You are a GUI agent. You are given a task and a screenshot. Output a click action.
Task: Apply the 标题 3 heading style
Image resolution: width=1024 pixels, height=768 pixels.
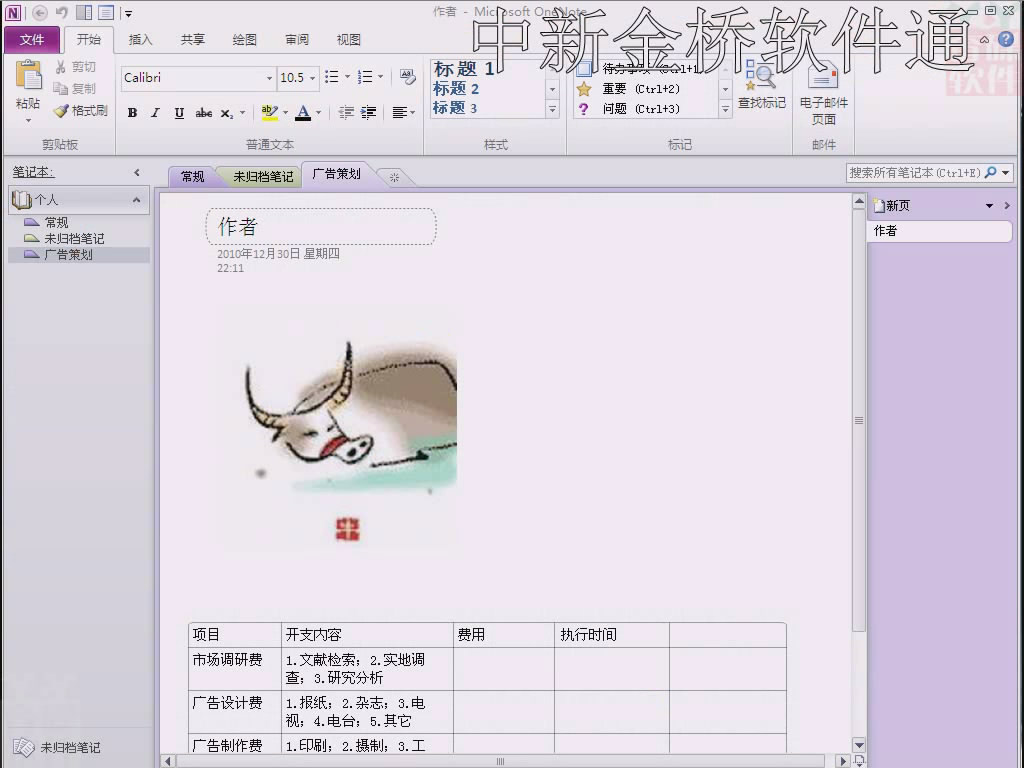point(455,108)
